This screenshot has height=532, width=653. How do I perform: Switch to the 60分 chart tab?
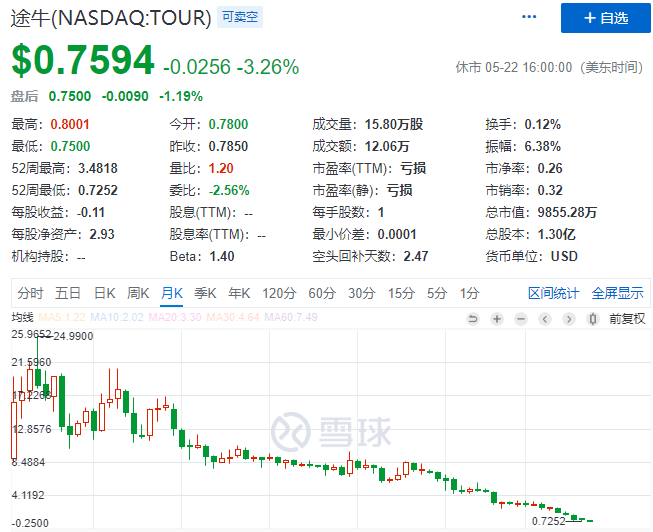click(321, 293)
